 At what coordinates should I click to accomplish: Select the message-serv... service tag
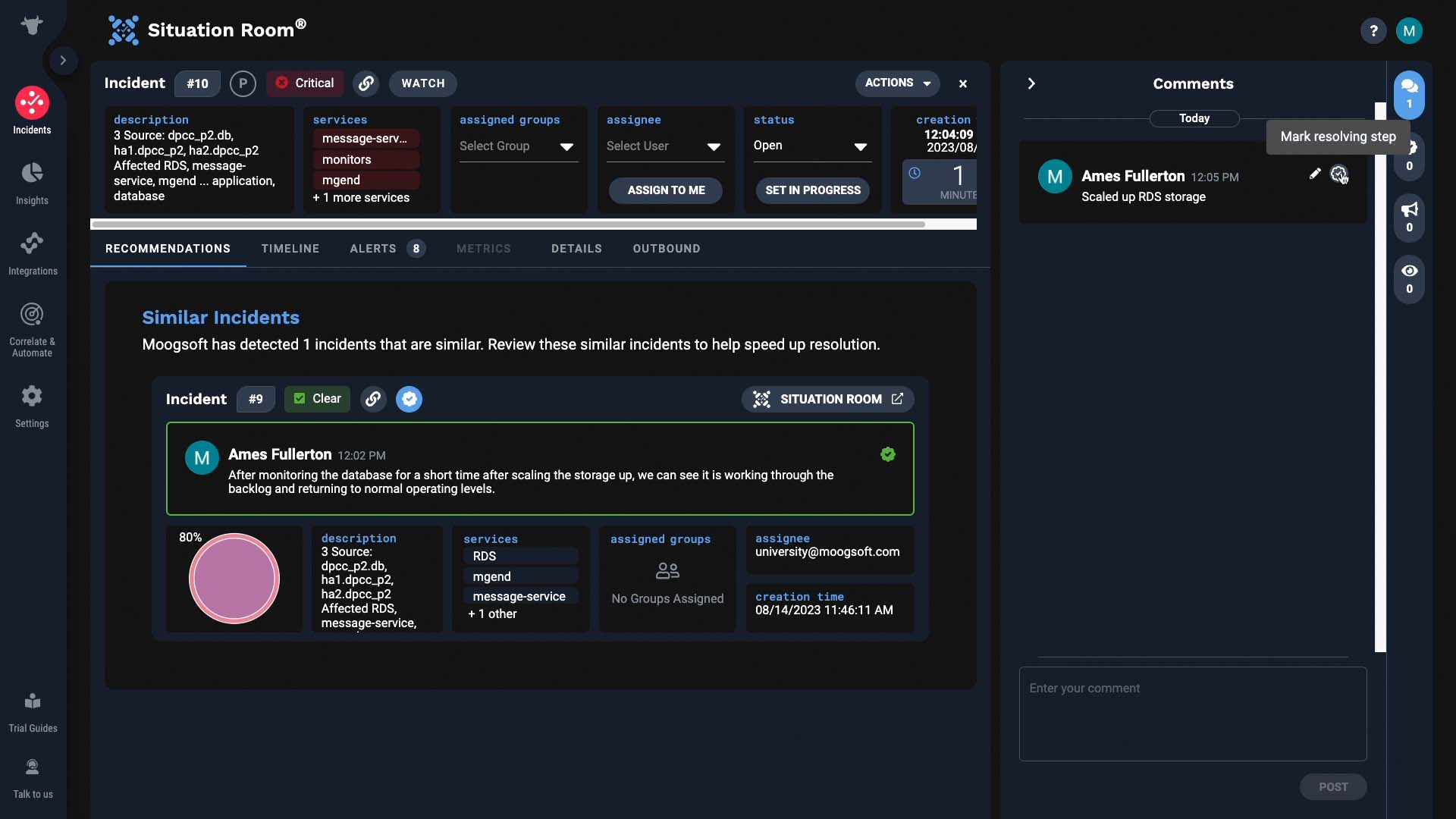click(x=366, y=139)
